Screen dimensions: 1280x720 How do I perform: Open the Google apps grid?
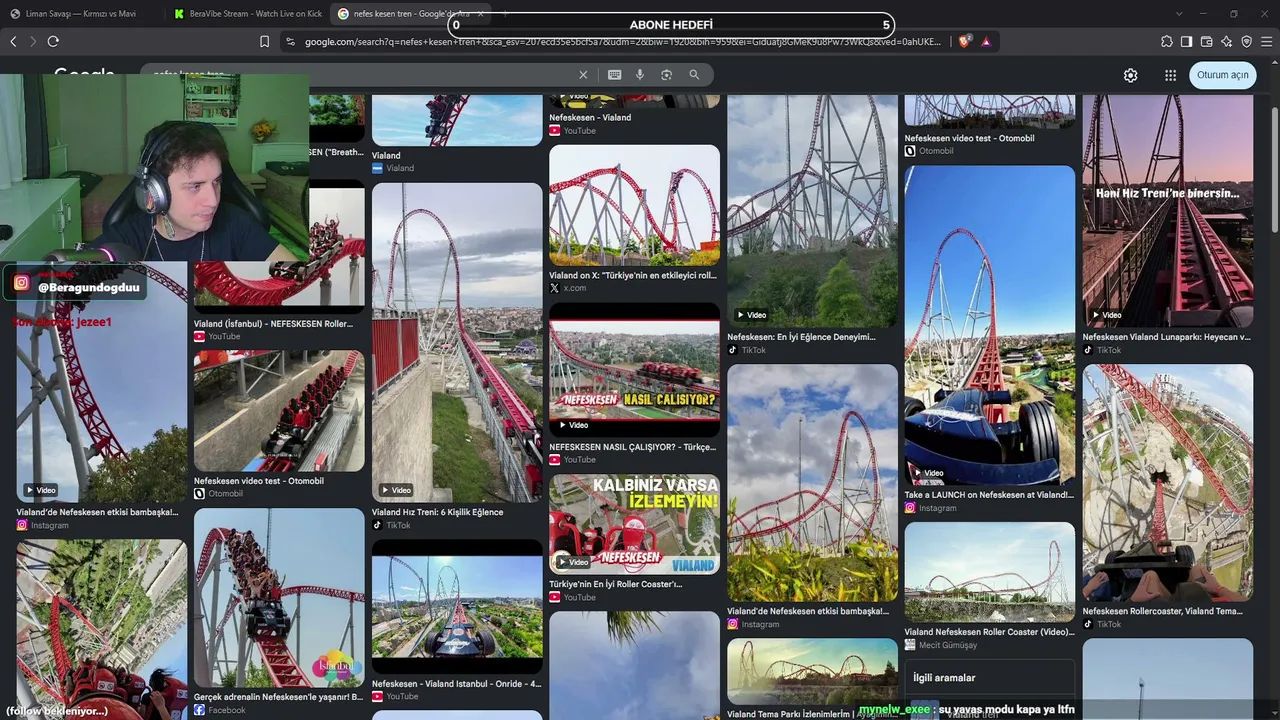pos(1170,75)
